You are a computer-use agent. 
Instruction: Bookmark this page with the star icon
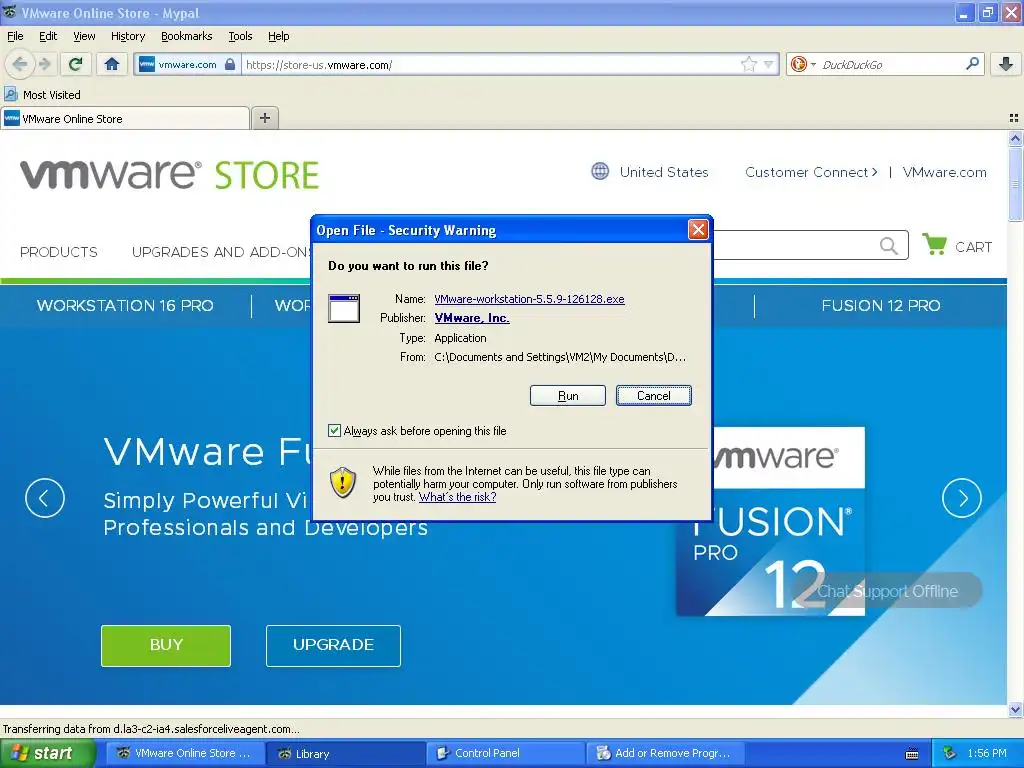click(748, 64)
